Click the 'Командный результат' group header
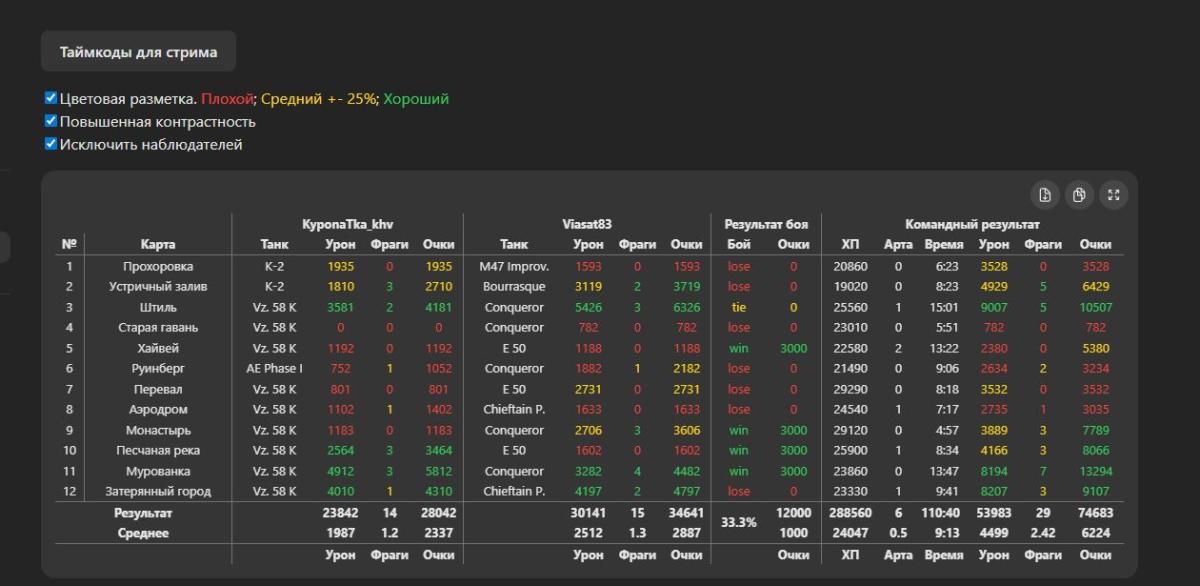Viewport: 1200px width, 586px height. tap(972, 225)
